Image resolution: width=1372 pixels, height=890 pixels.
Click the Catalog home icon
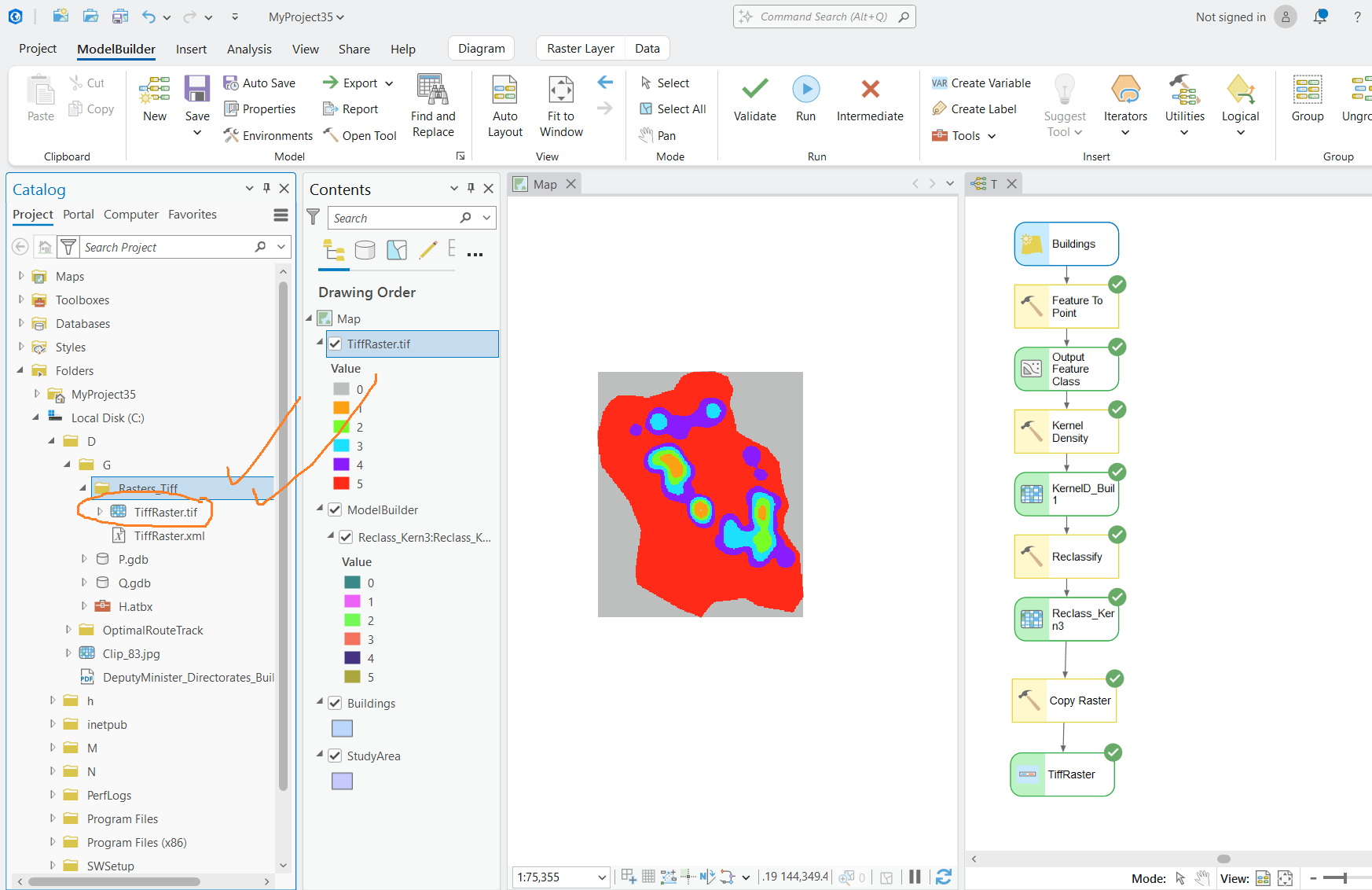(45, 247)
